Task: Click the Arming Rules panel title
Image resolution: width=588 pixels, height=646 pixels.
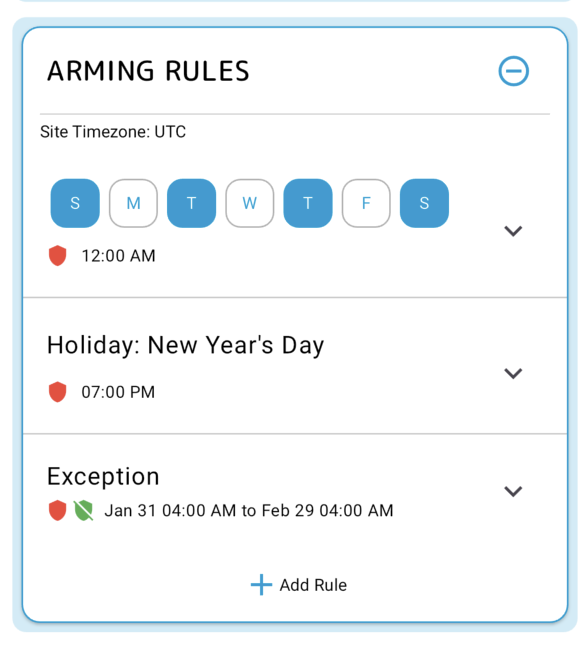Action: click(x=148, y=71)
